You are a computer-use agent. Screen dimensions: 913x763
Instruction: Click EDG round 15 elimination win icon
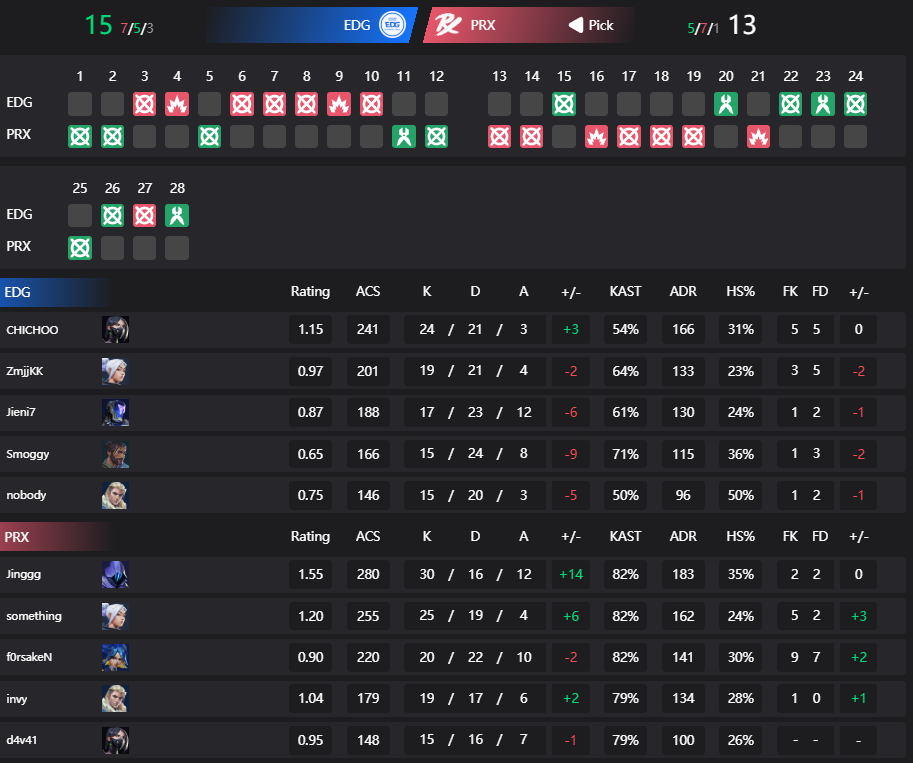pyautogui.click(x=564, y=104)
